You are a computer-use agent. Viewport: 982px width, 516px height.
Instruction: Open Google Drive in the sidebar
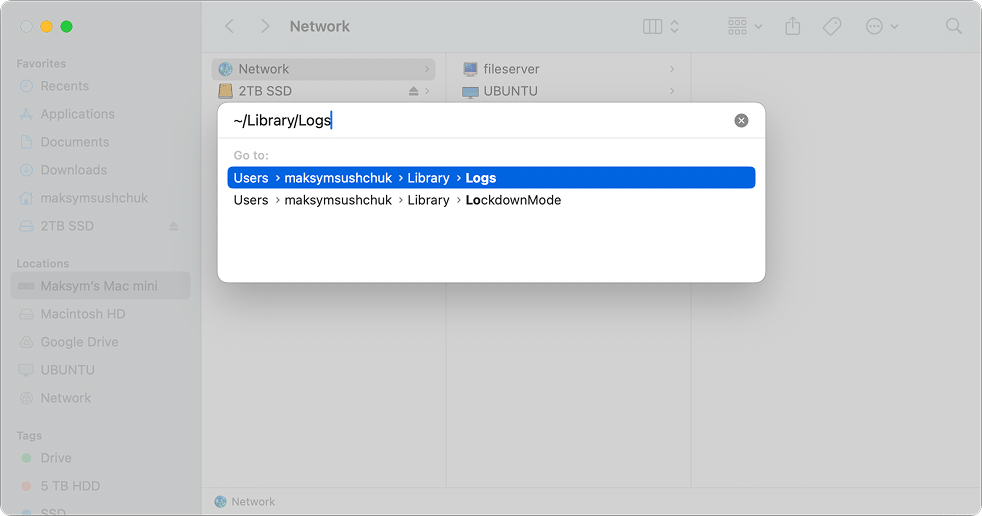(79, 342)
